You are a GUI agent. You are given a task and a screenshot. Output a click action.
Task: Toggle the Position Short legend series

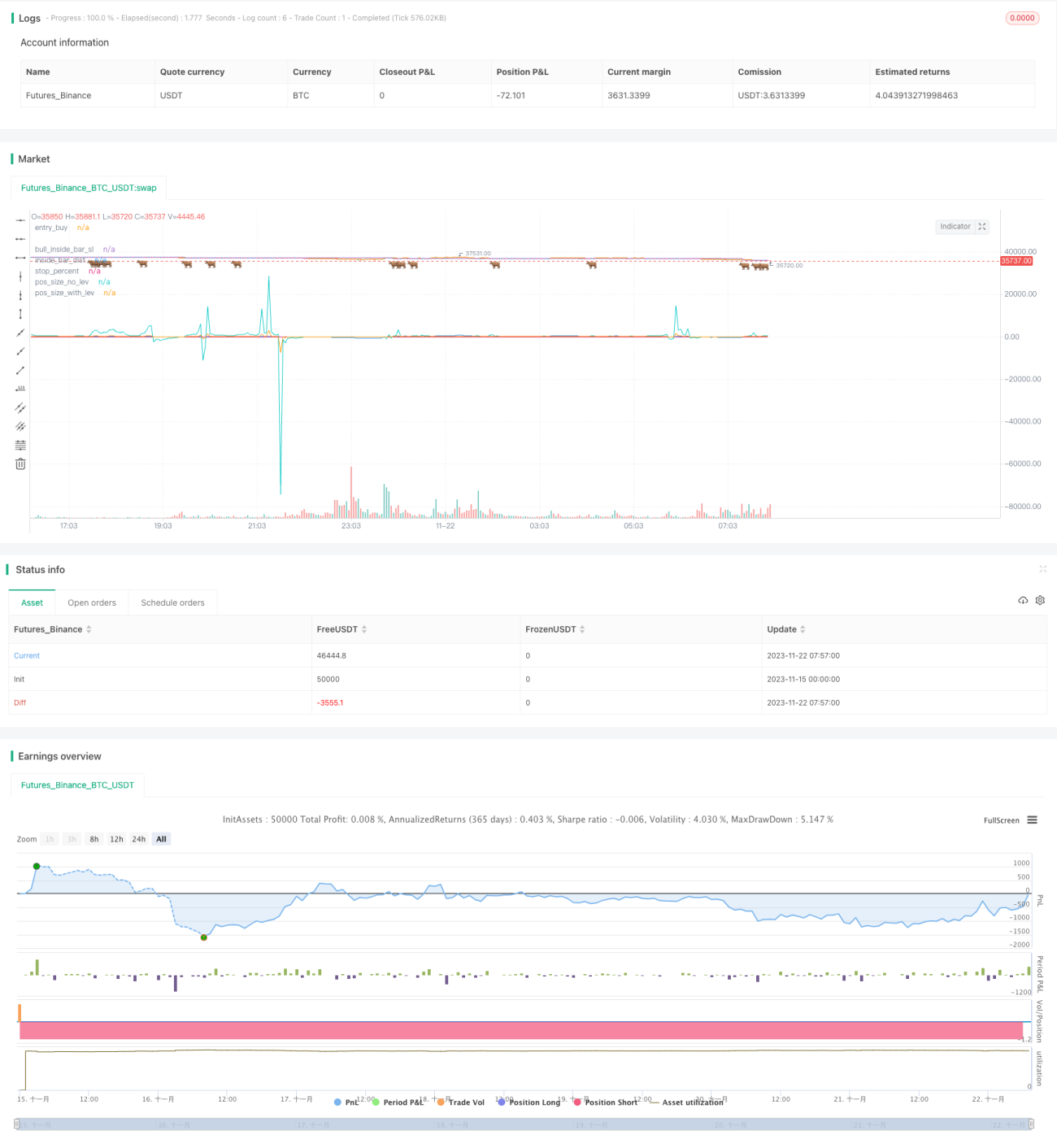[606, 1102]
